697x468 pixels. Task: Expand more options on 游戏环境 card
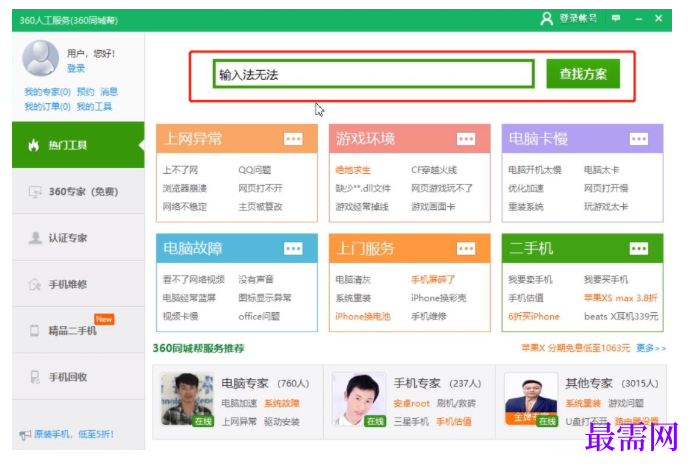[466, 139]
